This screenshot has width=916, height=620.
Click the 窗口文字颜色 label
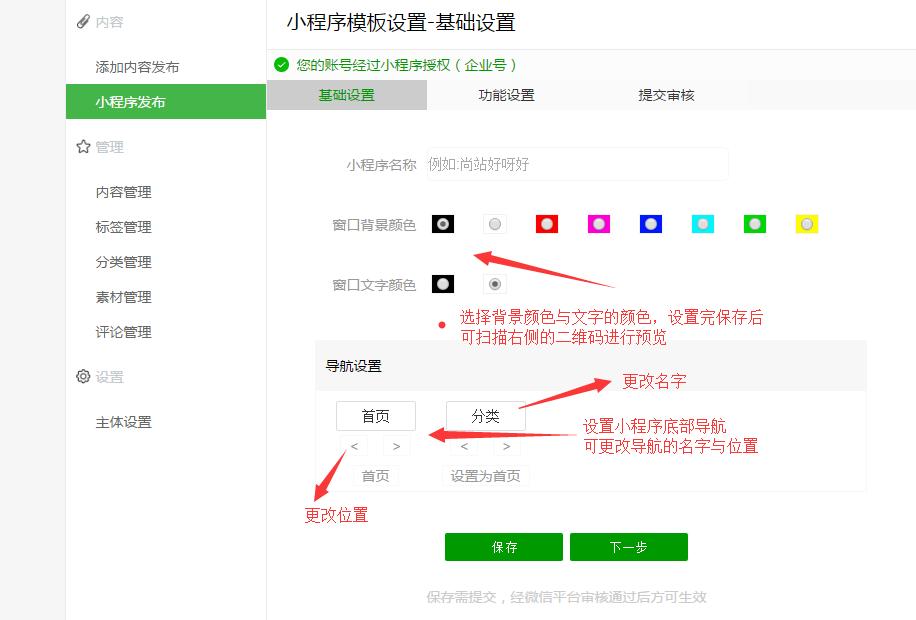click(374, 285)
